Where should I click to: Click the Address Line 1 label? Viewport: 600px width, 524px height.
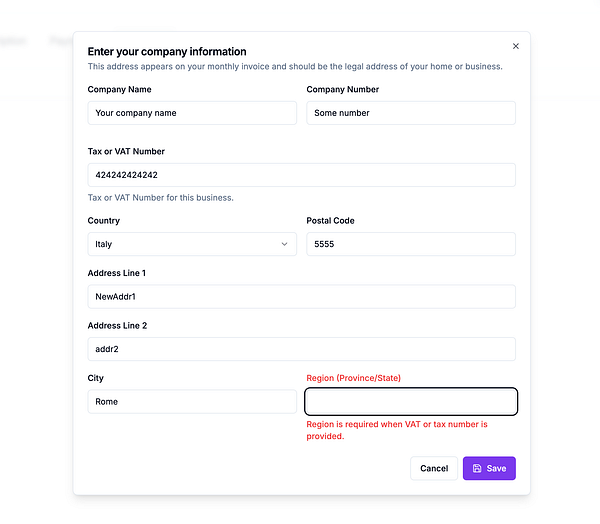pyautogui.click(x=118, y=273)
